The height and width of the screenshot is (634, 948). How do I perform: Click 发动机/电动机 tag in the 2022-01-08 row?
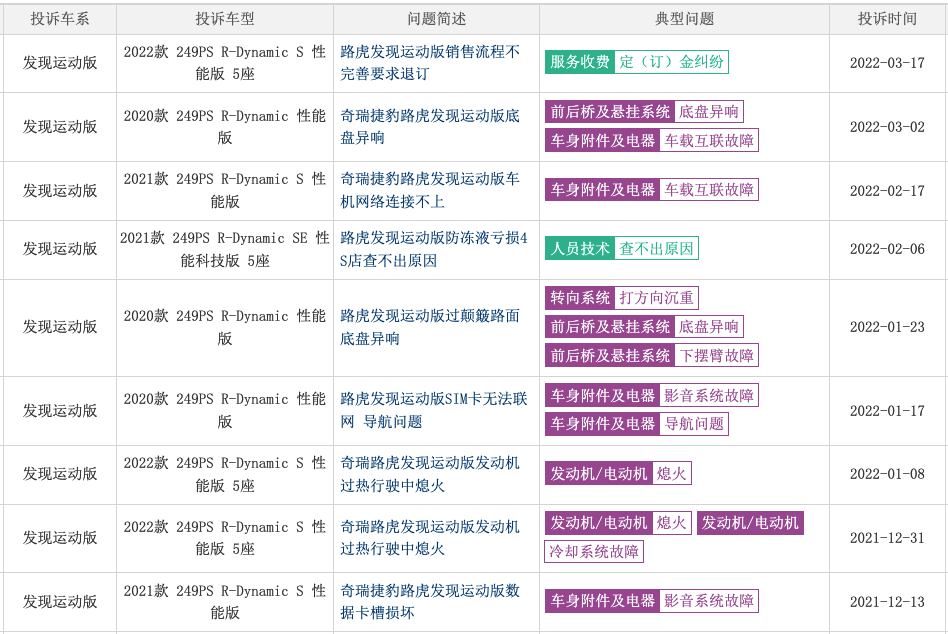(599, 473)
